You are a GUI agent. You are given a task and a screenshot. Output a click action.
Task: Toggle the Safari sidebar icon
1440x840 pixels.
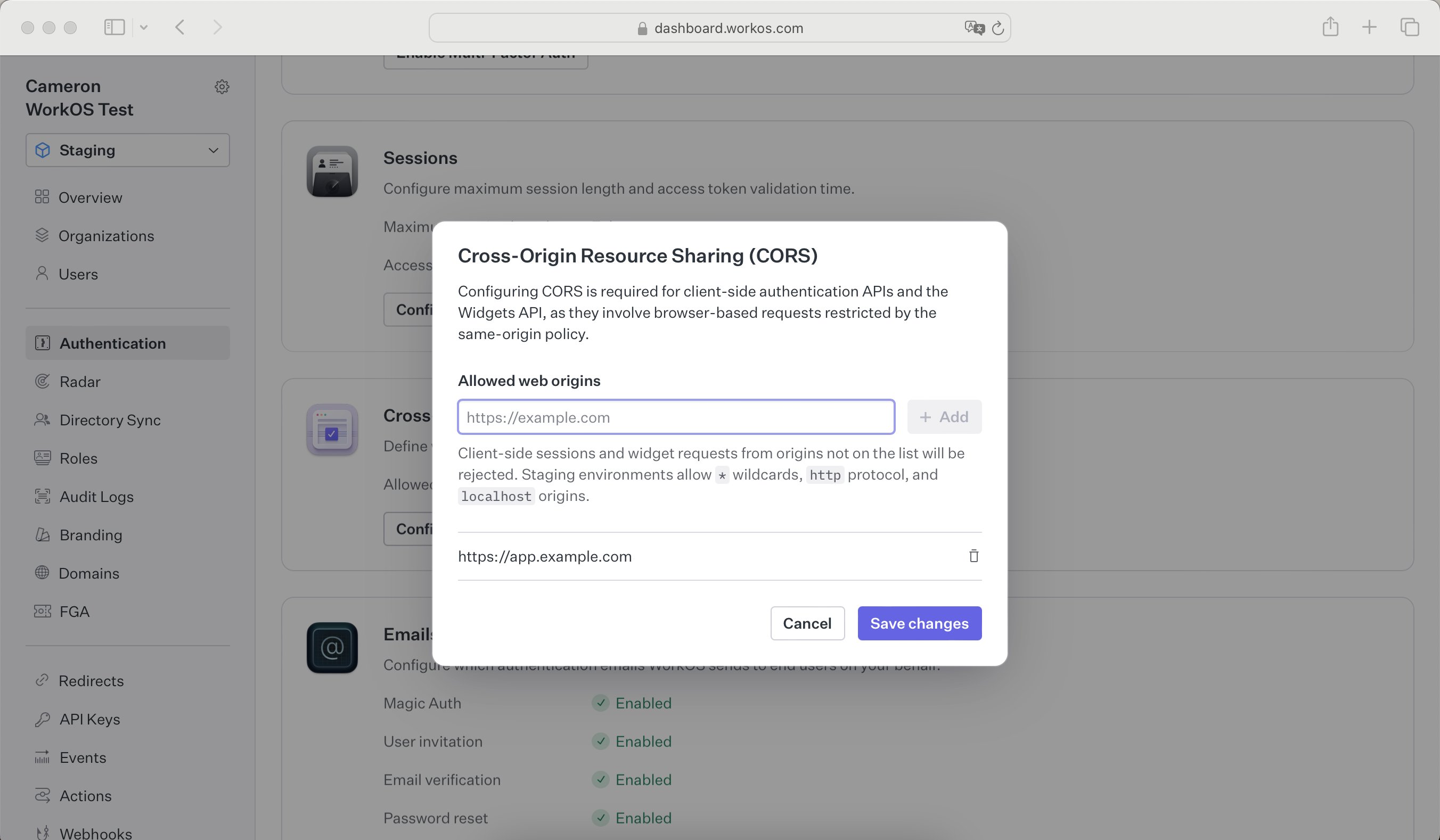(114, 27)
